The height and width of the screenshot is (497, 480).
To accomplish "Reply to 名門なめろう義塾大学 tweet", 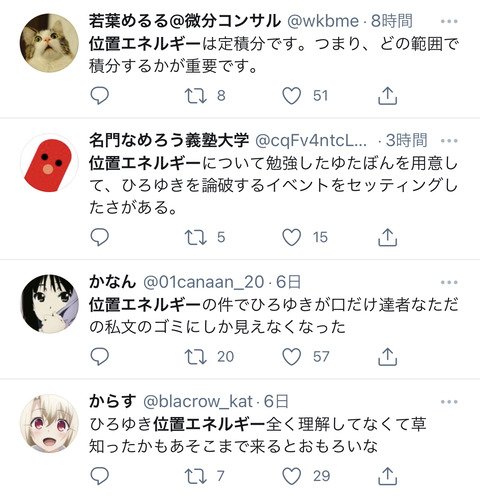I will (100, 237).
